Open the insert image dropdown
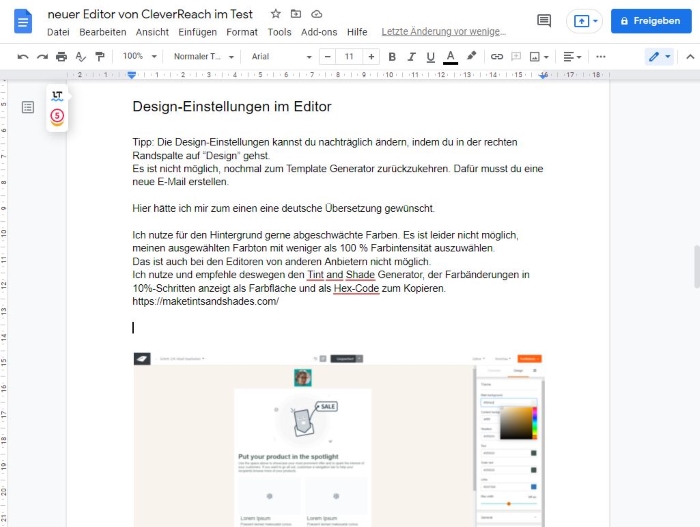 point(539,57)
